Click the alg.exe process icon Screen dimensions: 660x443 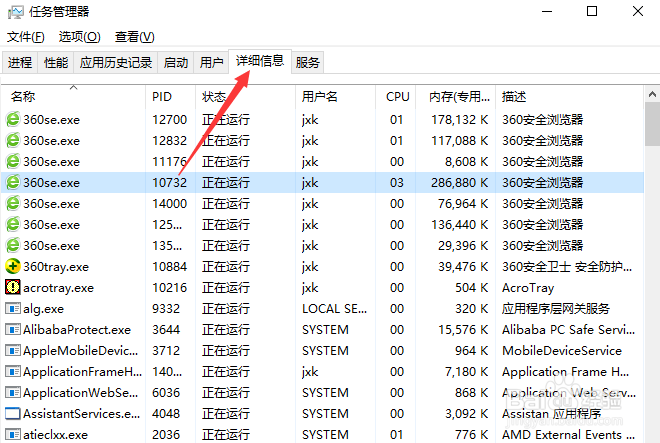pyautogui.click(x=13, y=309)
